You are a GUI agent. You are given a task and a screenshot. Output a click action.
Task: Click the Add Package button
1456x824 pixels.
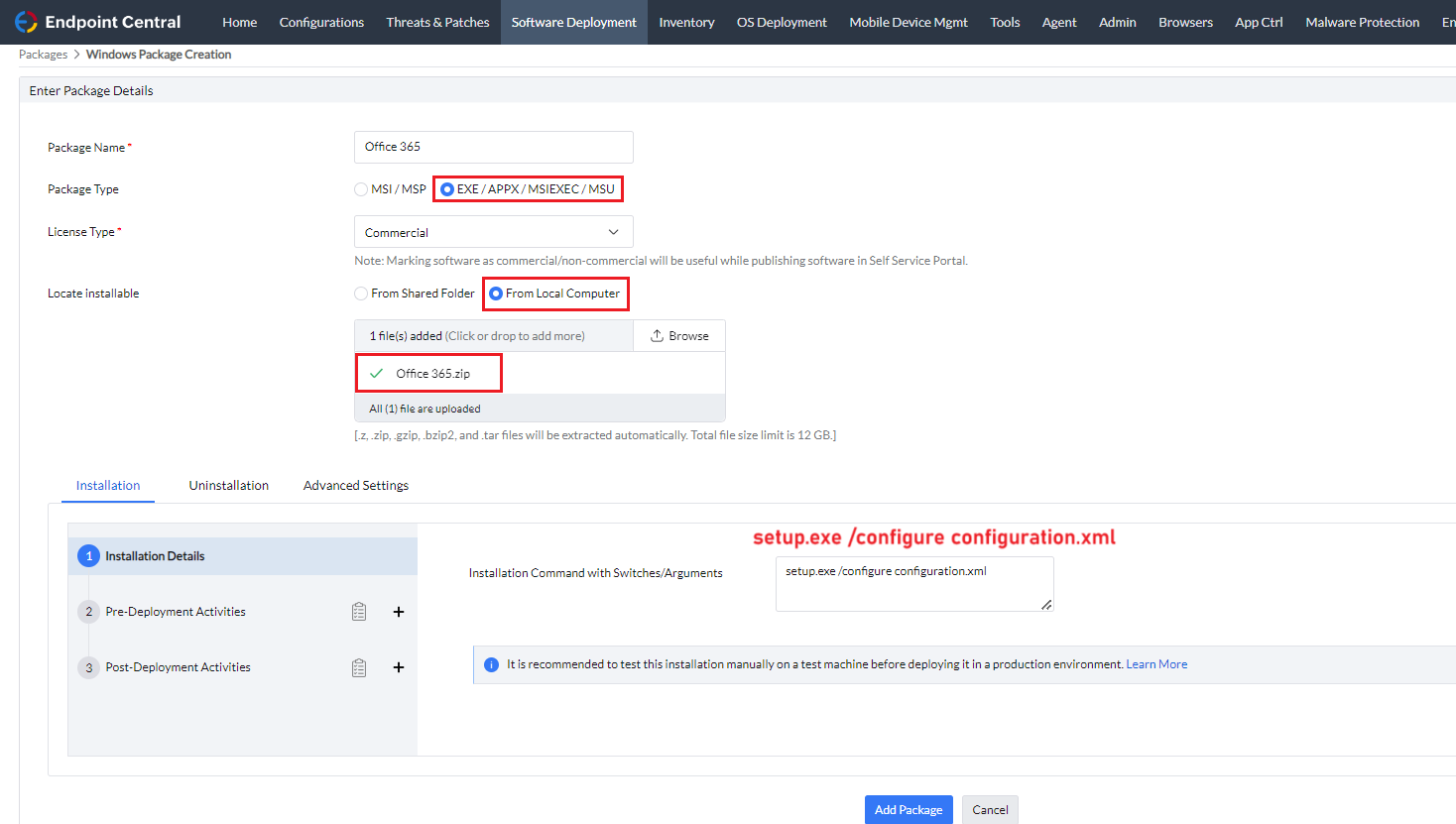909,810
